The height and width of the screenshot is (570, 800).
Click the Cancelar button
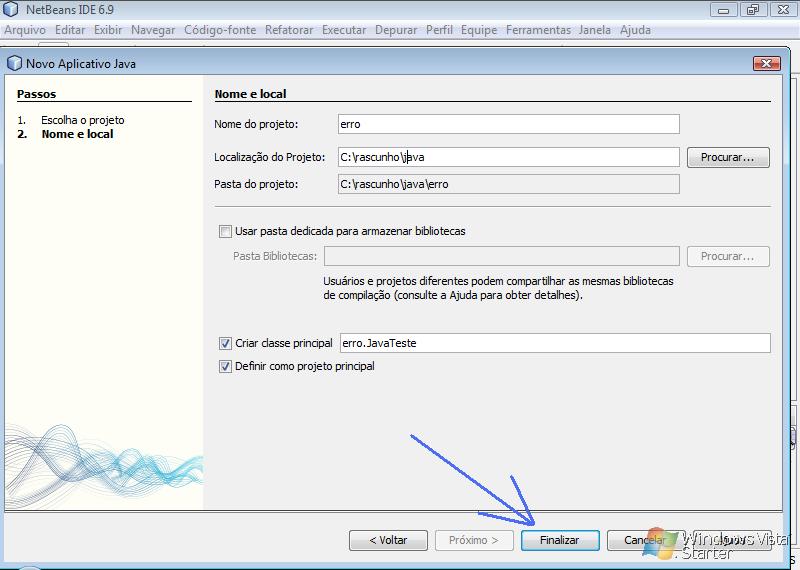(645, 540)
